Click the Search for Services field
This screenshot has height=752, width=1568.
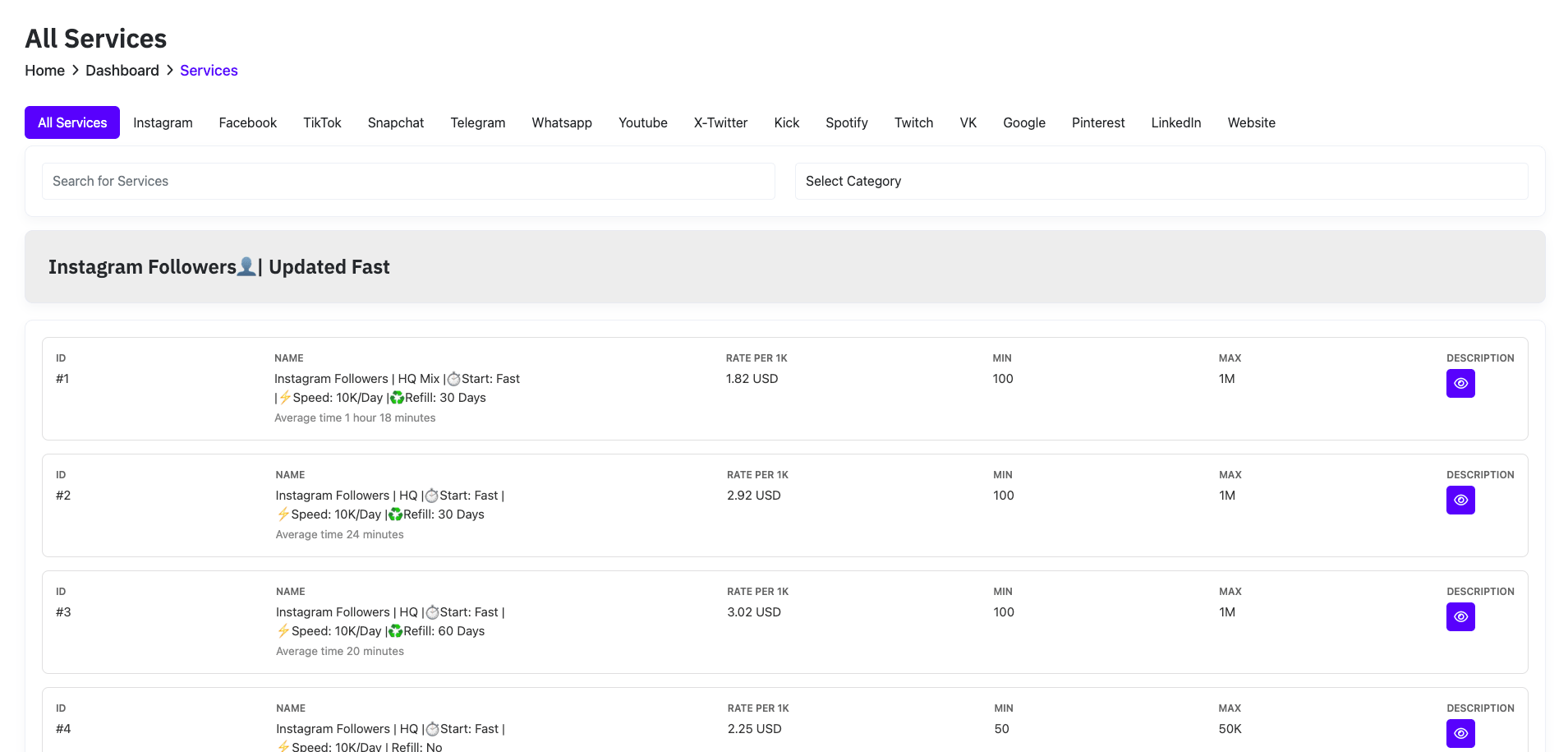pyautogui.click(x=408, y=181)
